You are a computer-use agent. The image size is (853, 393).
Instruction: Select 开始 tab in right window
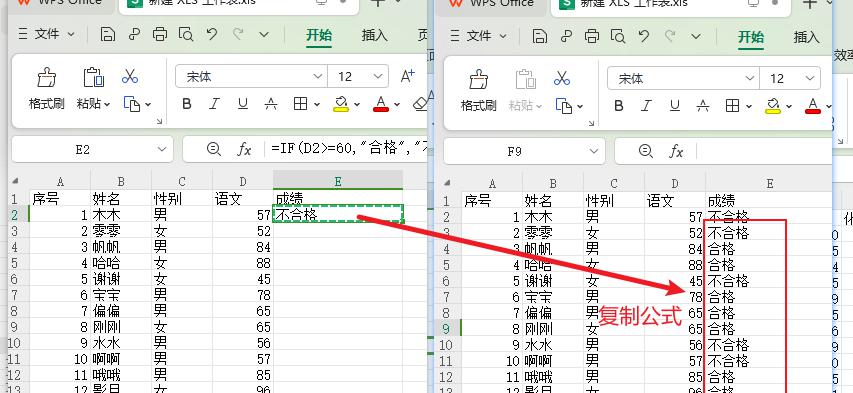[x=751, y=38]
